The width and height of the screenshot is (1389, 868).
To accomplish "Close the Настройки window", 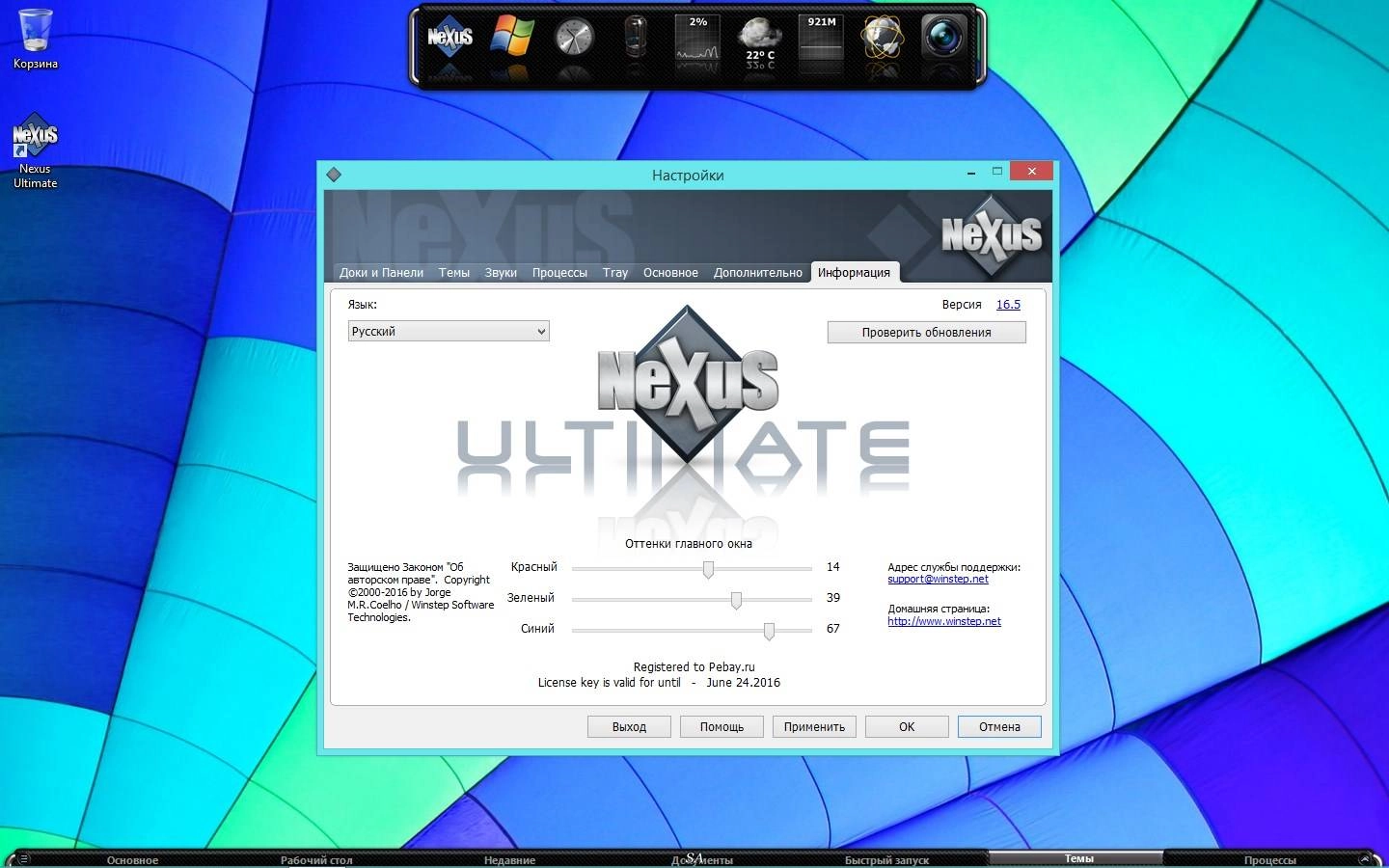I will (1031, 172).
